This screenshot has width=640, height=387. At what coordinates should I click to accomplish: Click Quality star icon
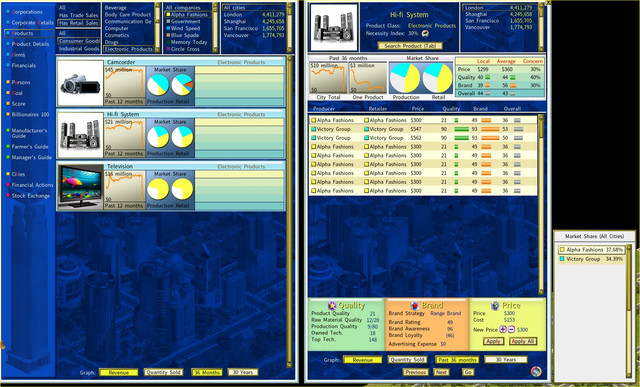[x=332, y=305]
